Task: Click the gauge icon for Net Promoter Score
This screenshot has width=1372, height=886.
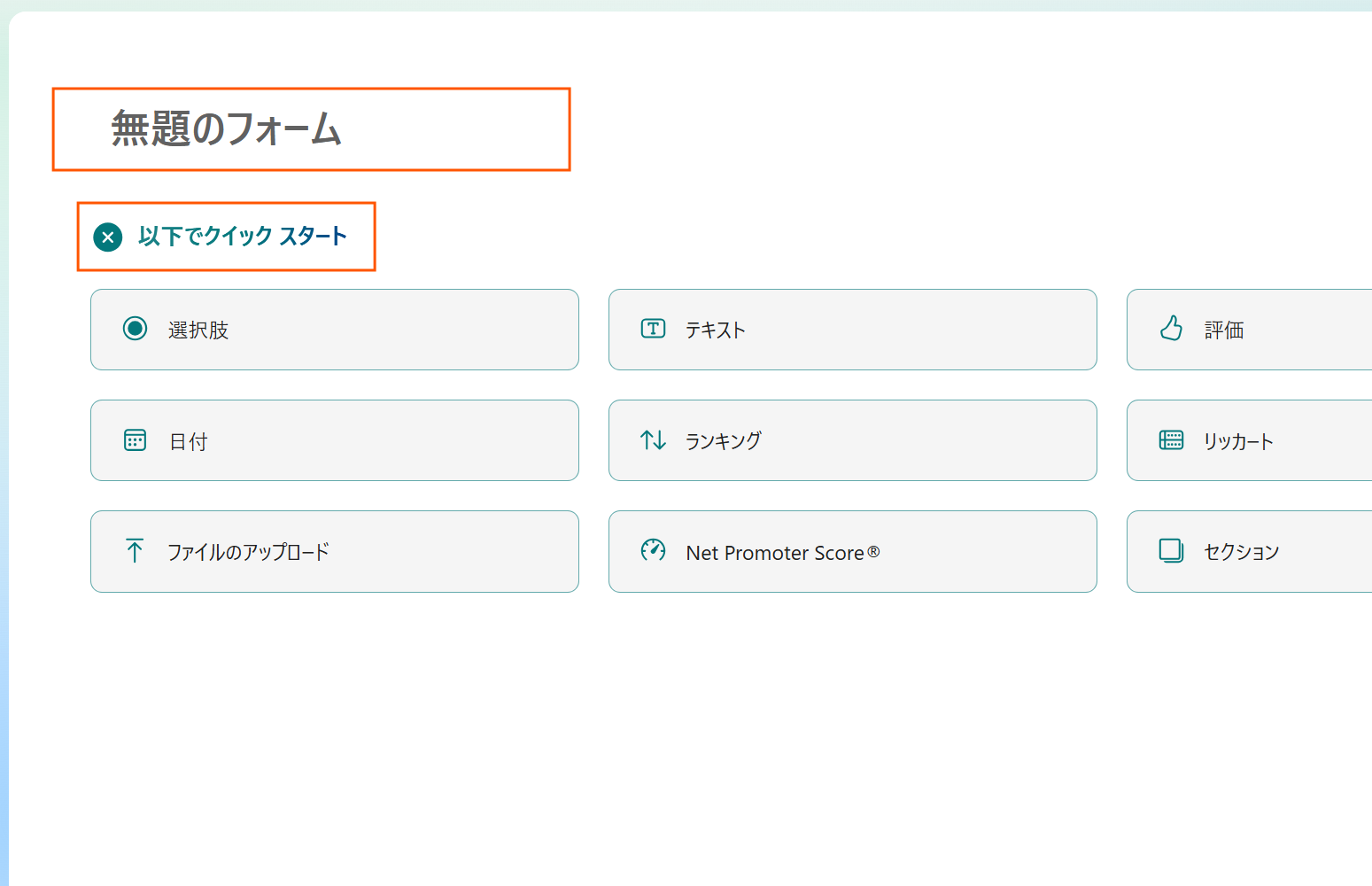Action: pyautogui.click(x=653, y=551)
